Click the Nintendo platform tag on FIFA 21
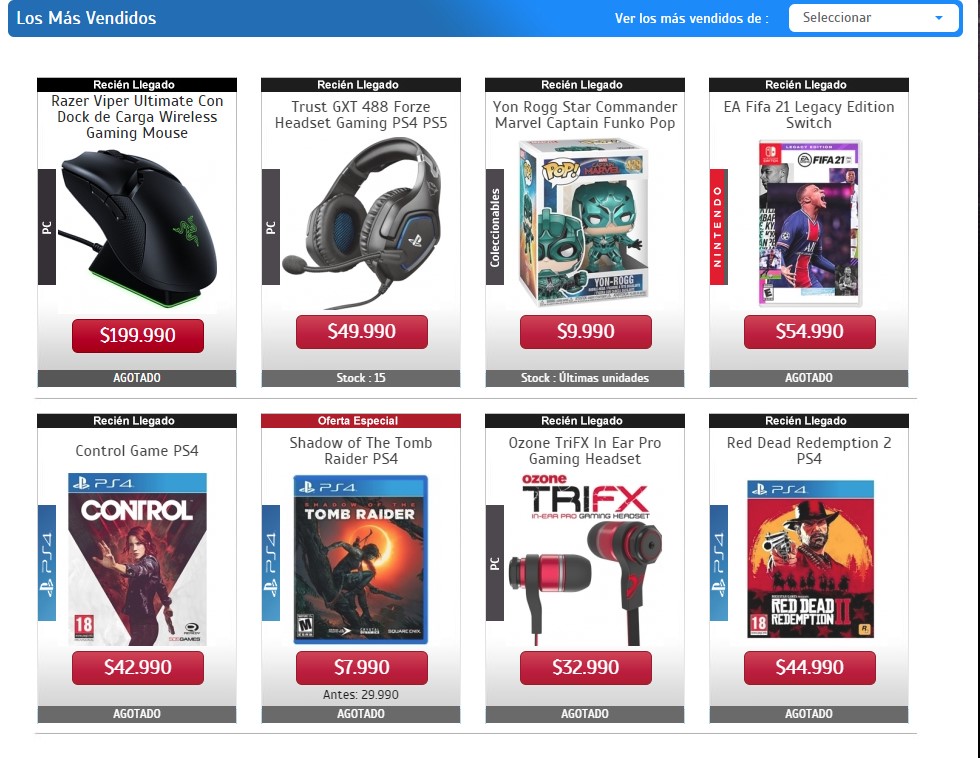The image size is (980, 758). pyautogui.click(x=719, y=227)
